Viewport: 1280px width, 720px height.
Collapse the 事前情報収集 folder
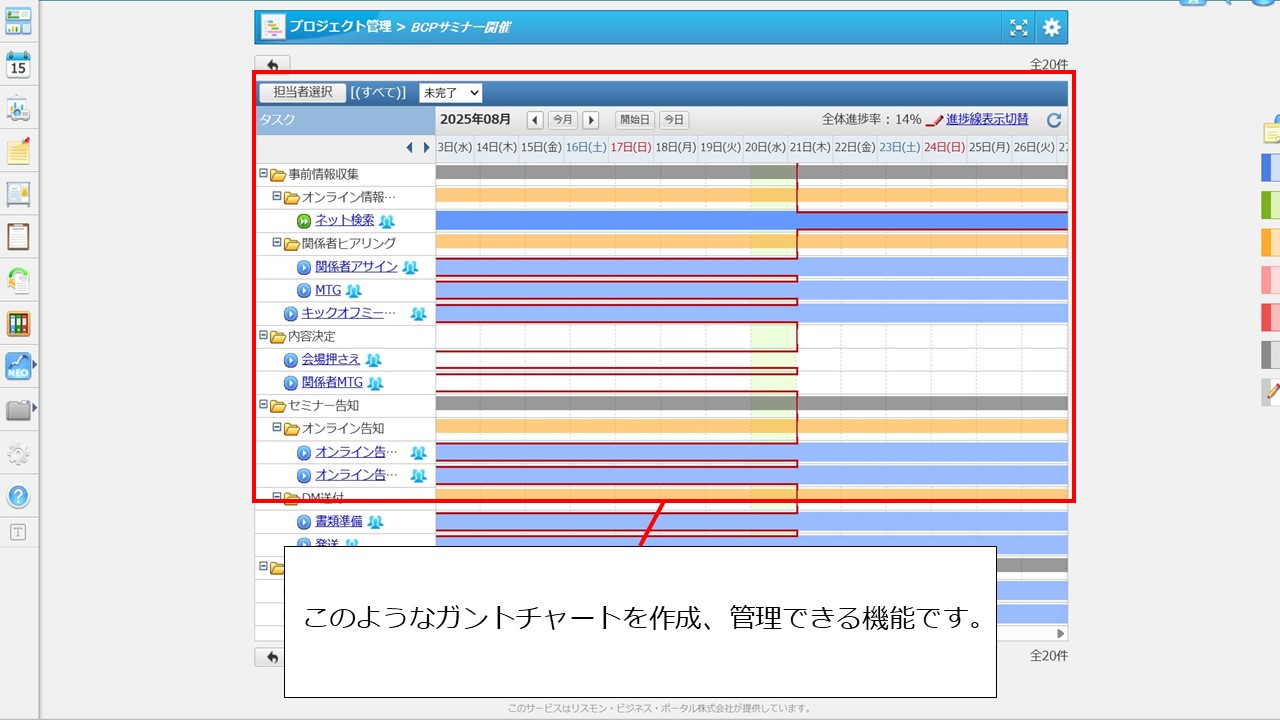pyautogui.click(x=263, y=173)
